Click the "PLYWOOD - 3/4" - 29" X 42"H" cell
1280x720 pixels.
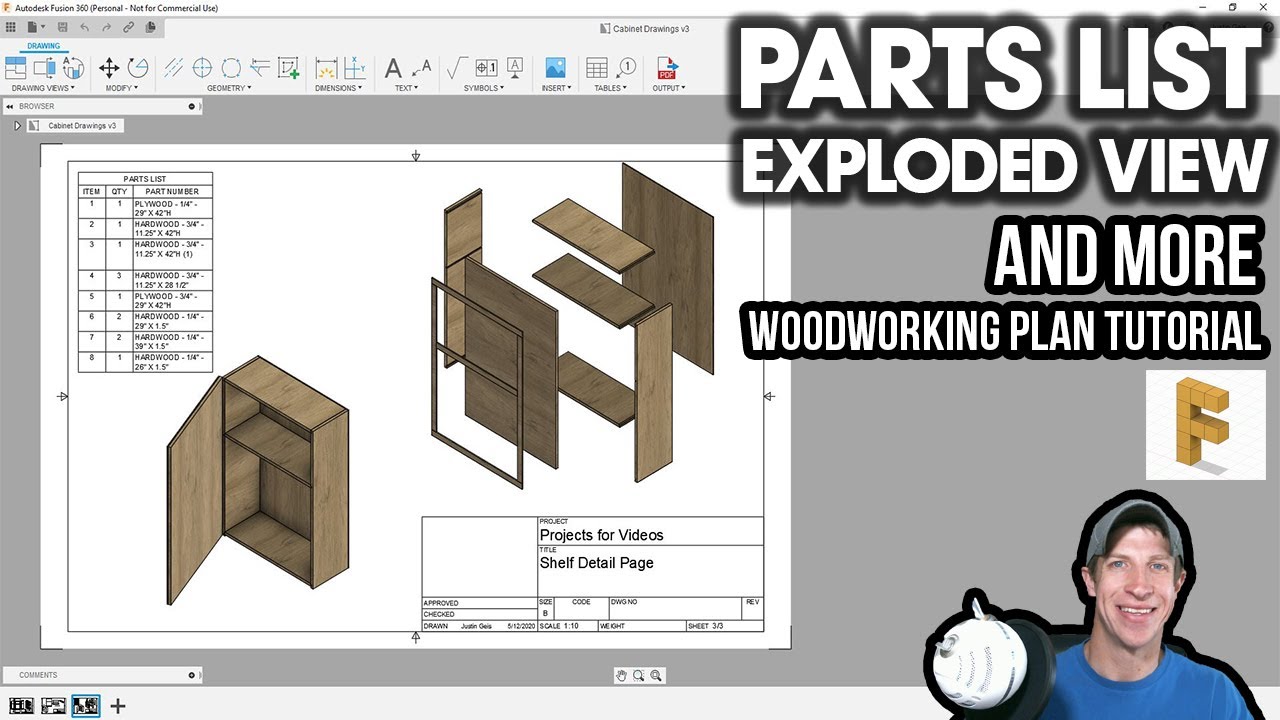pos(172,300)
